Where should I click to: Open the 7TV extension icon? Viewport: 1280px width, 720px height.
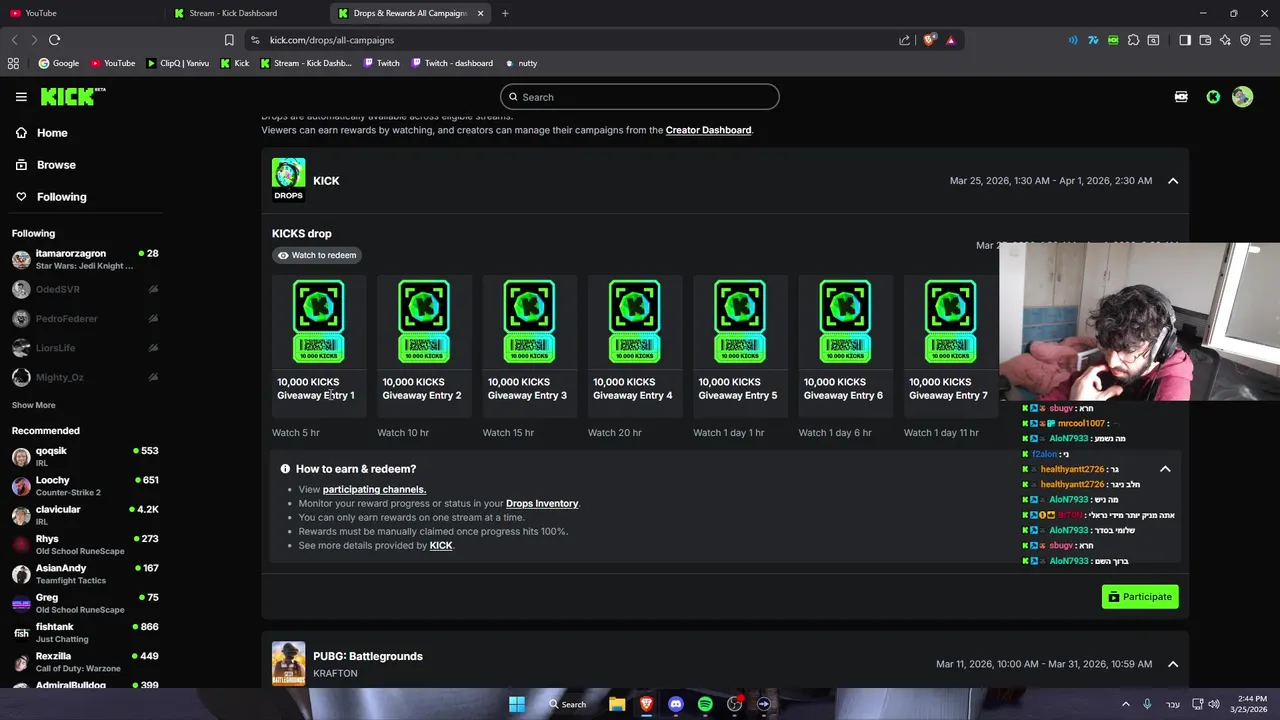pos(1093,40)
